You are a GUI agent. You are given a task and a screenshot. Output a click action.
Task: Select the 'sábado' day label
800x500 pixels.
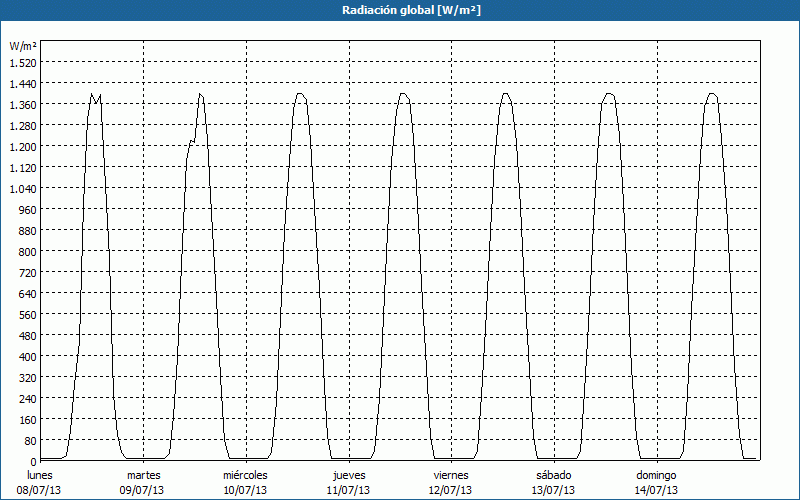(553, 475)
